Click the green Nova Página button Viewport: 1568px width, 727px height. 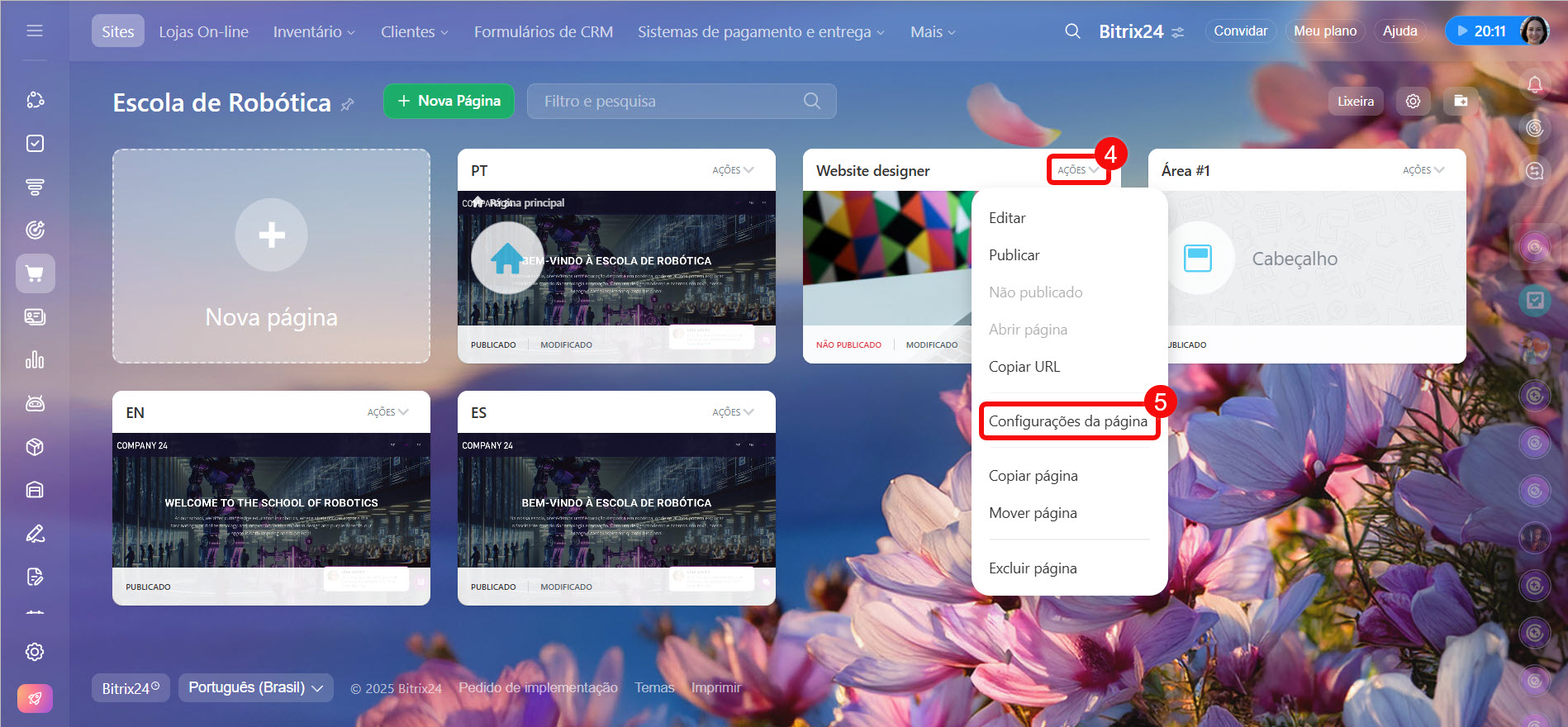[449, 101]
